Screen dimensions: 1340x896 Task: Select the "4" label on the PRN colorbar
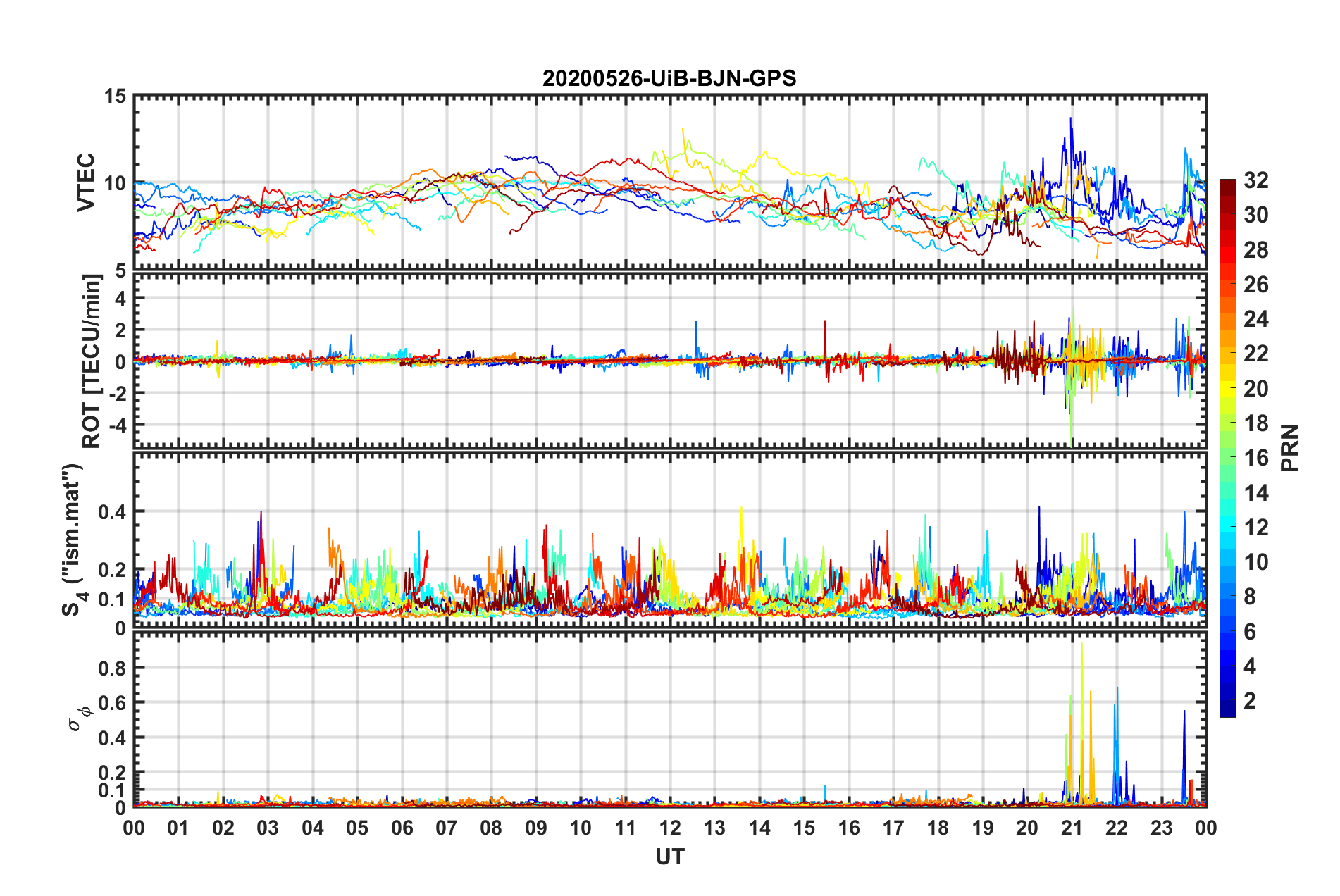click(x=1250, y=666)
